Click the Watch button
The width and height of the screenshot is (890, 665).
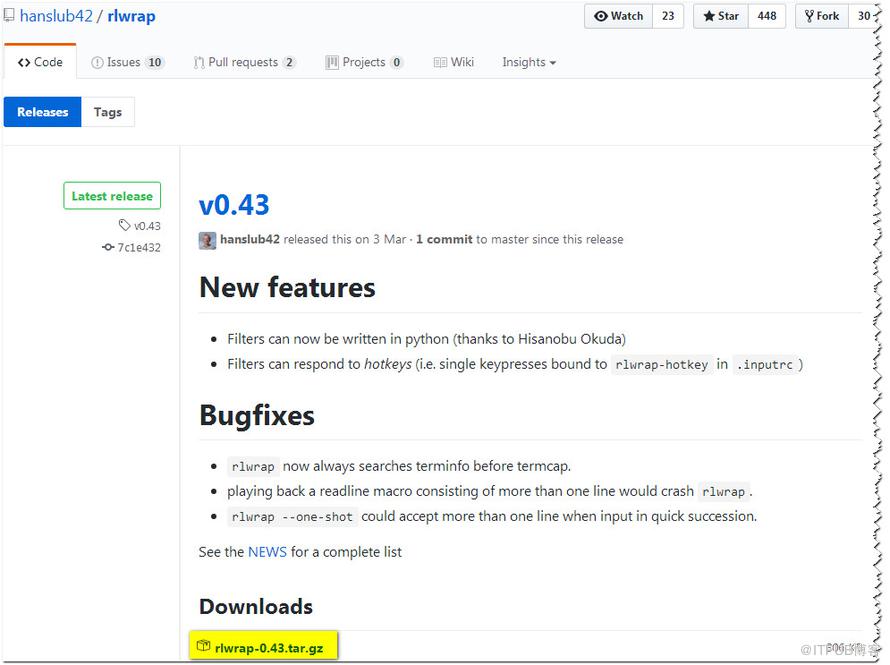click(x=619, y=16)
